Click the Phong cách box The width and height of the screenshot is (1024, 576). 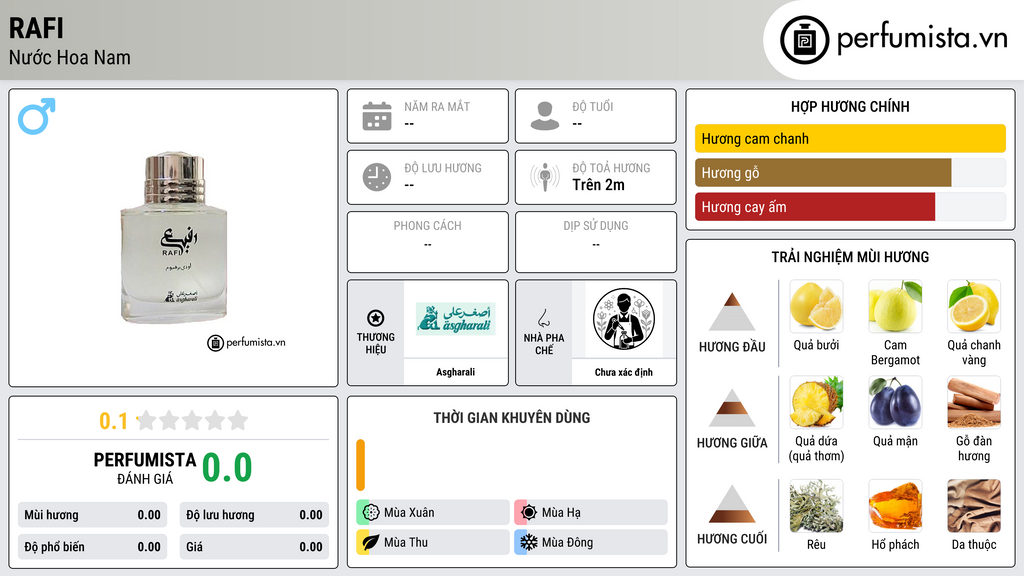(428, 242)
